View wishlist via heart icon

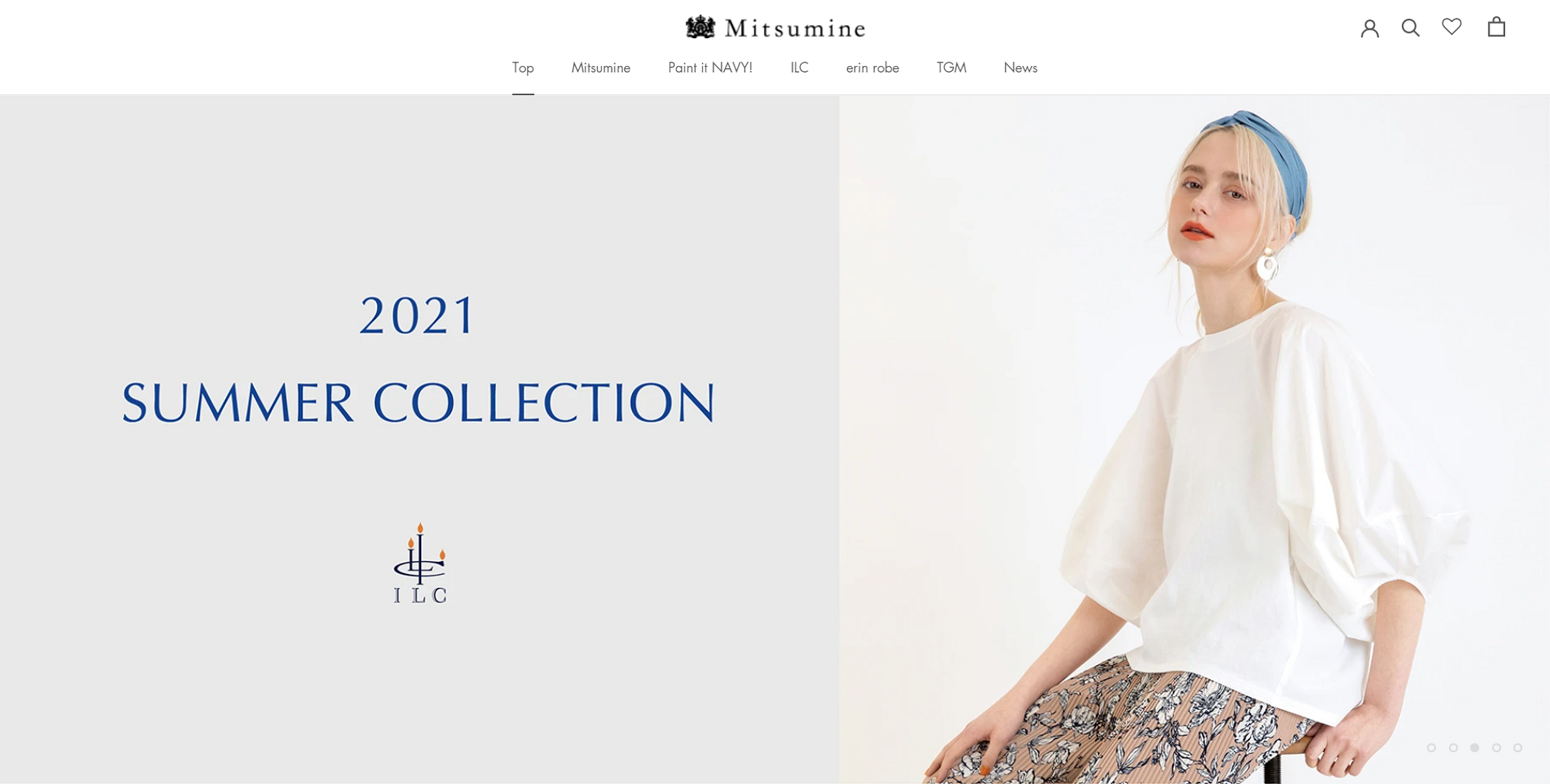click(x=1451, y=27)
